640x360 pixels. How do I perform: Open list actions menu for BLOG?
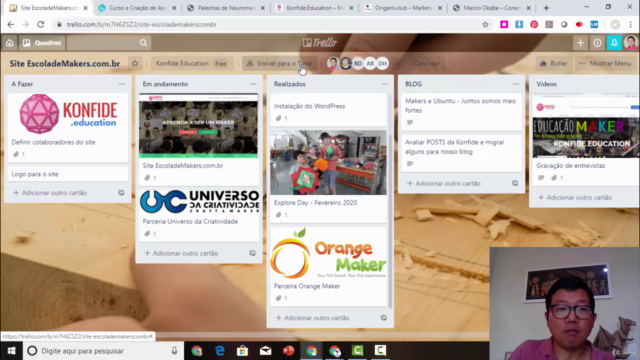(x=516, y=84)
